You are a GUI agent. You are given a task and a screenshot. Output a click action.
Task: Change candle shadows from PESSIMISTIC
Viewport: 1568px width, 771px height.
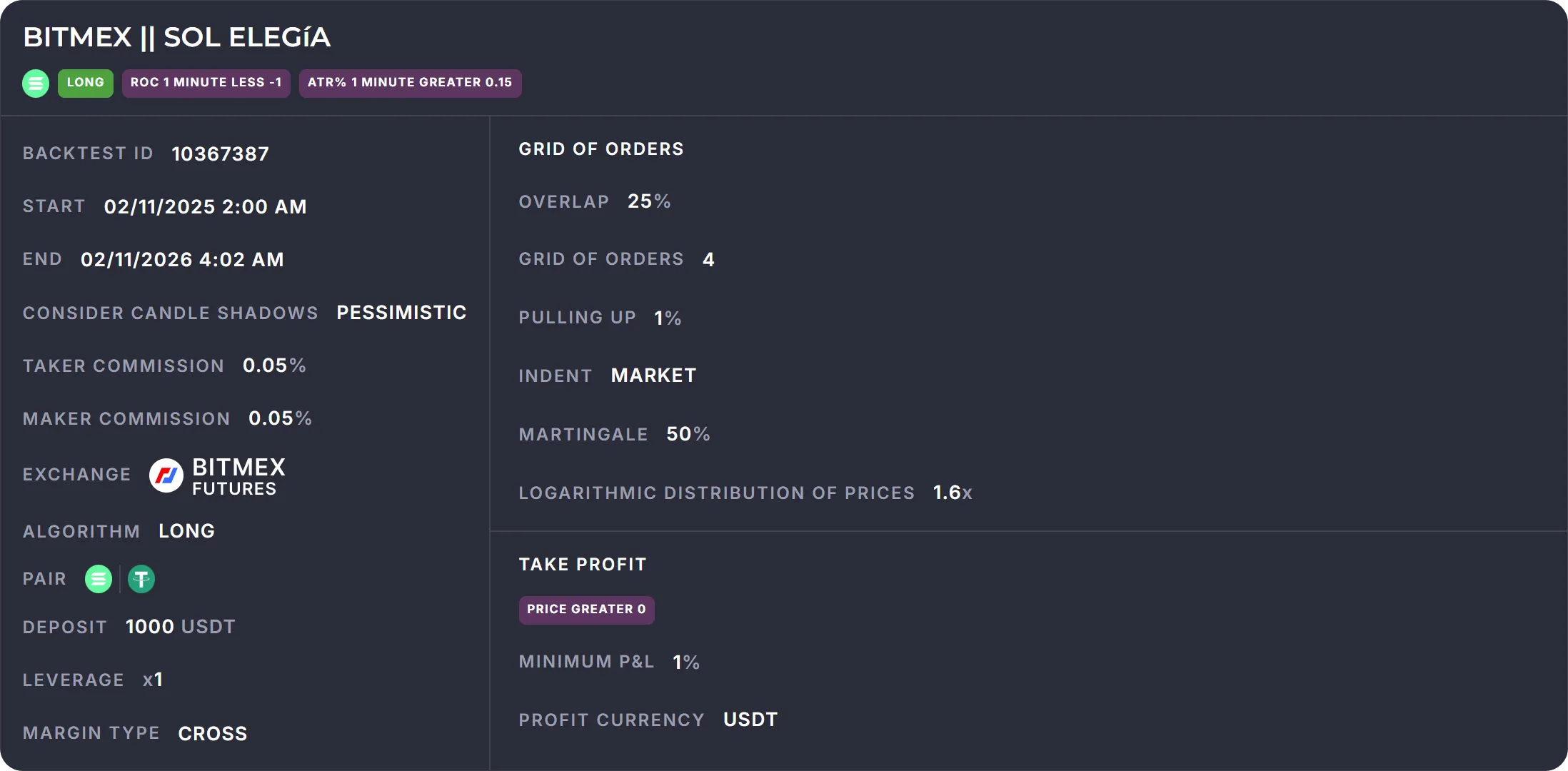coord(401,312)
